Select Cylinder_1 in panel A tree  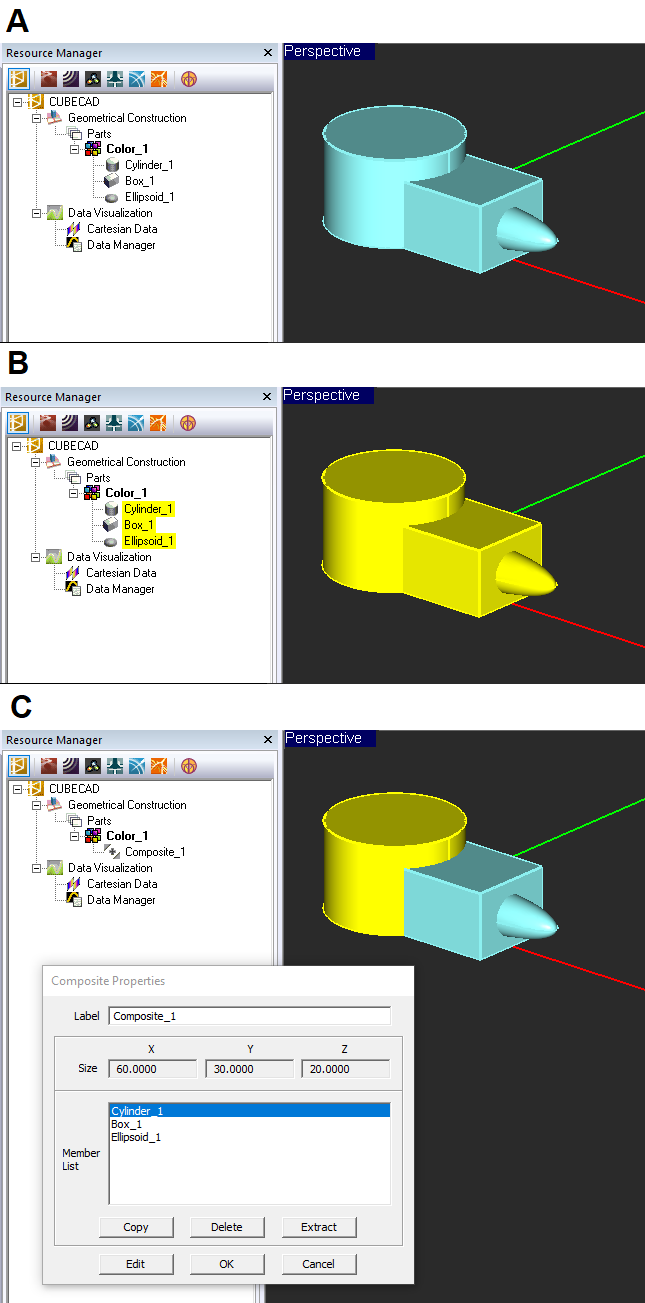149,165
